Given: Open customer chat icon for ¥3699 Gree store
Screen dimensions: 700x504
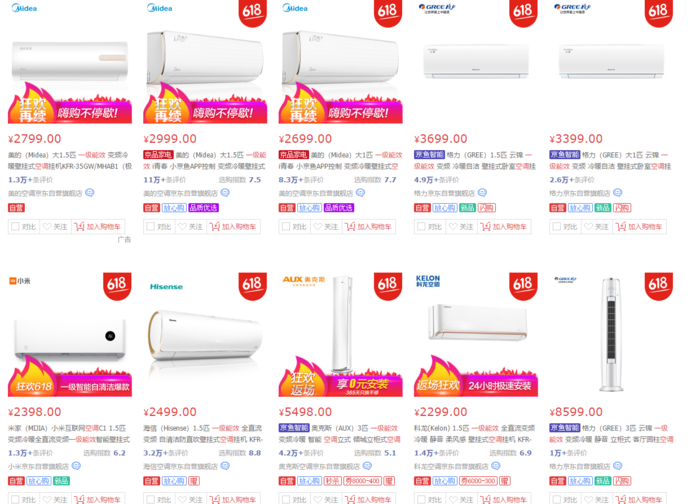Looking at the screenshot, I should (482, 193).
